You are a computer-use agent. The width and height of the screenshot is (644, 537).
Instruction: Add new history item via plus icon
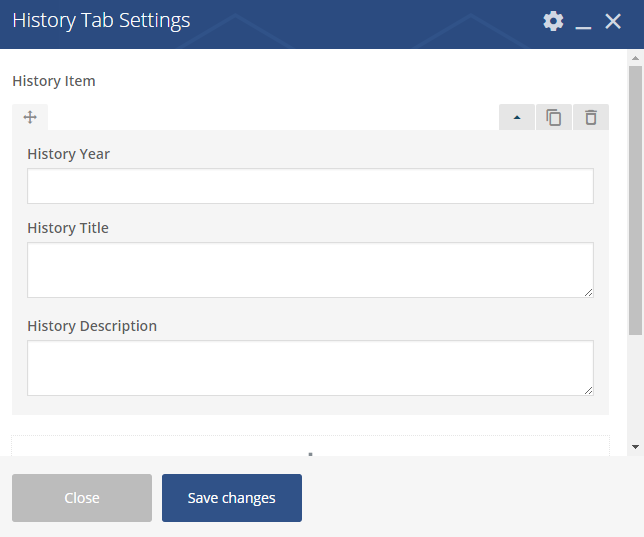310,454
